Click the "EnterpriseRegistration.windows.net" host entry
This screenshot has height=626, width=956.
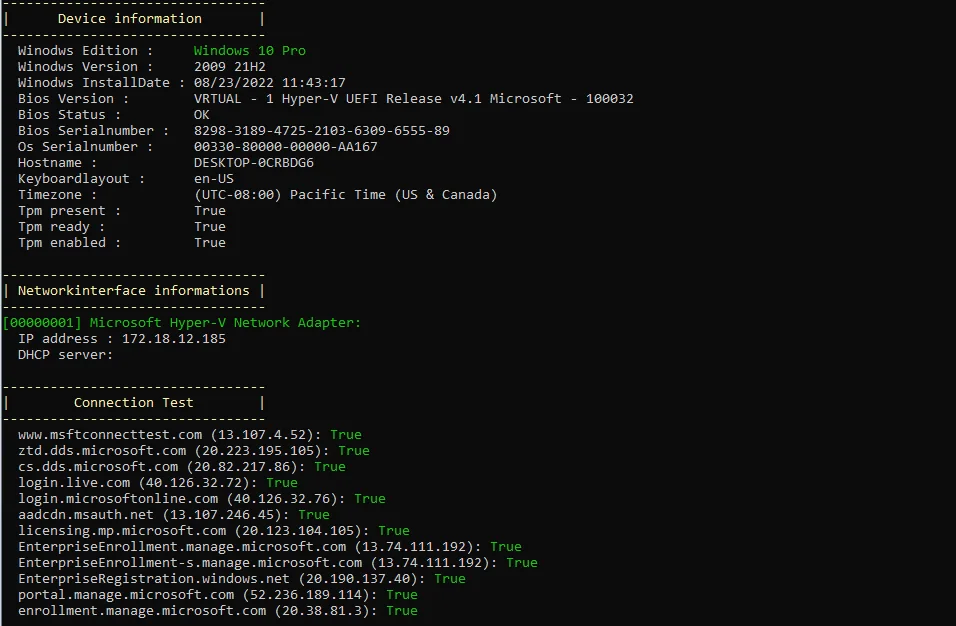coord(154,578)
